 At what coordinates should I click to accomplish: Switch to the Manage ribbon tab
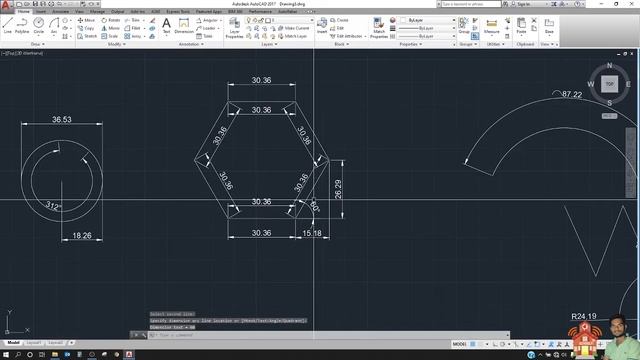(97, 11)
